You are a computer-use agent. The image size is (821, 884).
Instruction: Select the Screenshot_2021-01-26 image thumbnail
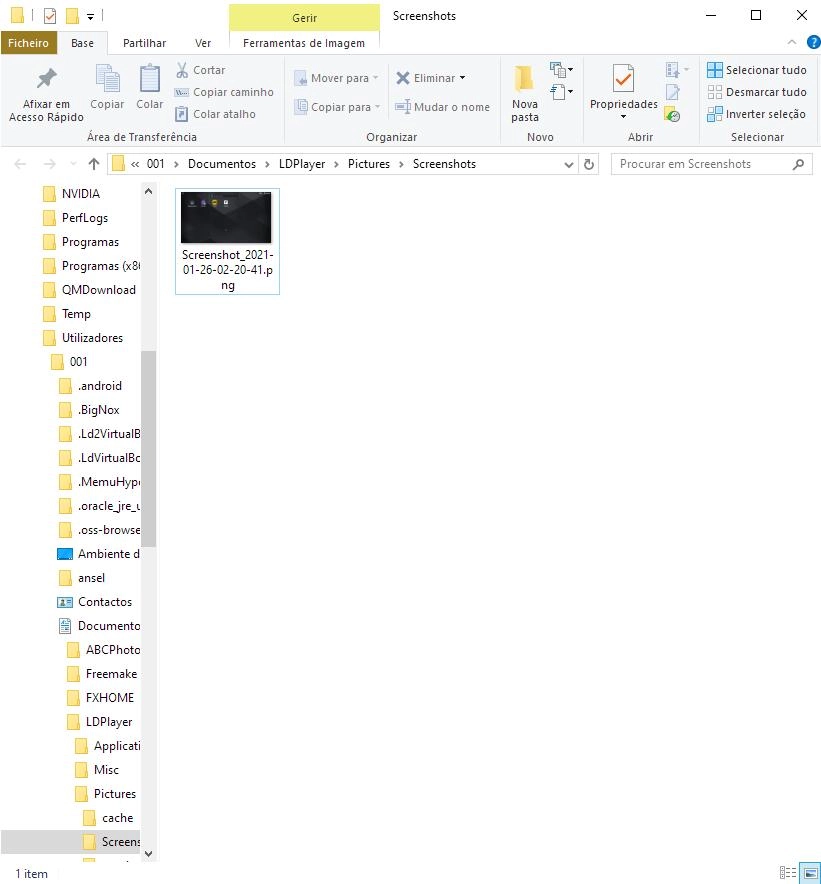[226, 218]
